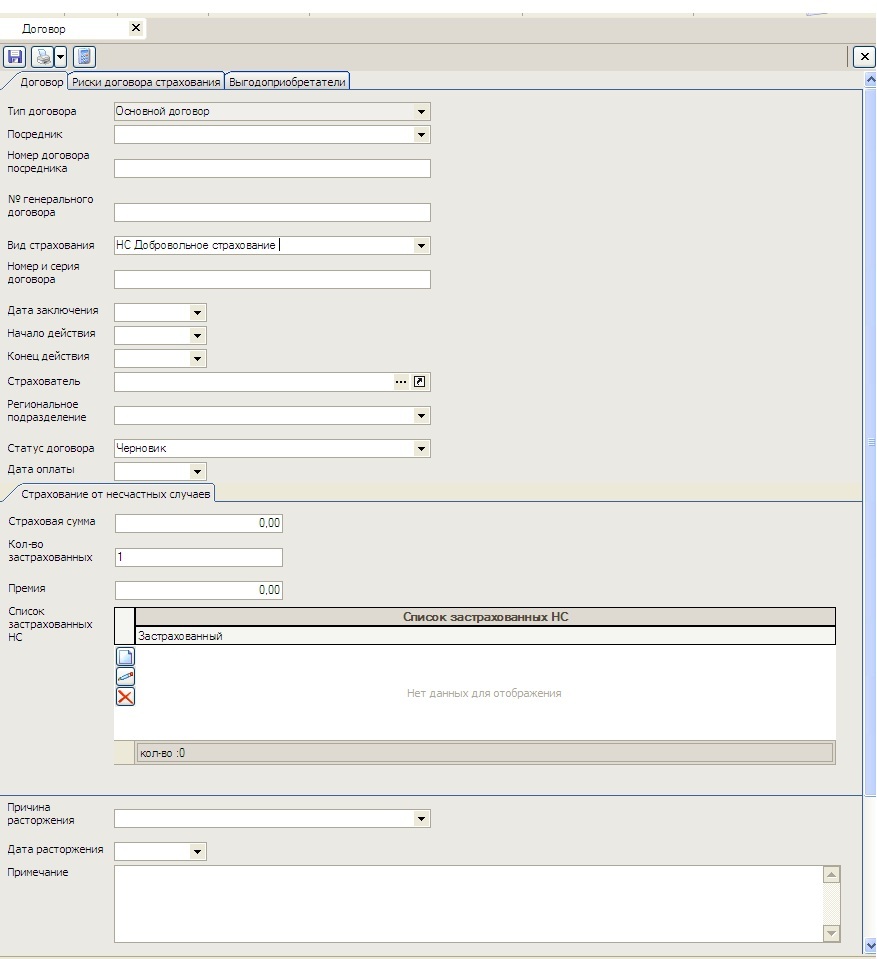This screenshot has height=959, width=877.
Task: Click the Save (floppy disk) toolbar icon
Action: 15,57
